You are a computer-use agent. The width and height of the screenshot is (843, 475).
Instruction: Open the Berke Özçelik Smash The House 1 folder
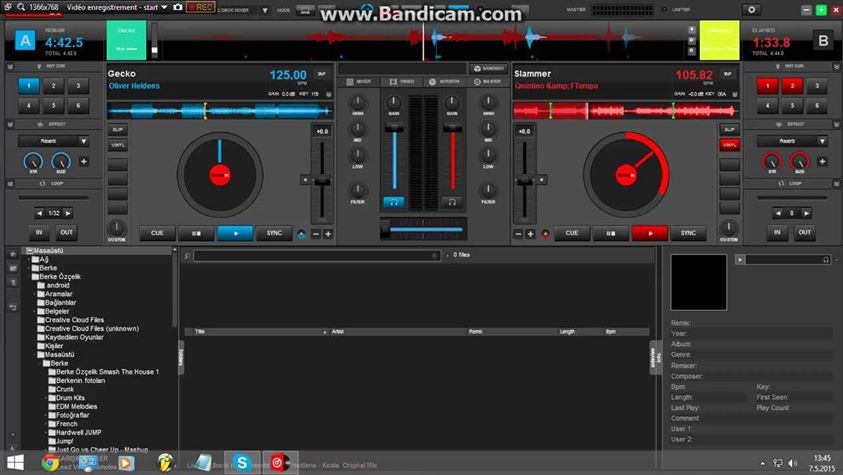tap(108, 372)
